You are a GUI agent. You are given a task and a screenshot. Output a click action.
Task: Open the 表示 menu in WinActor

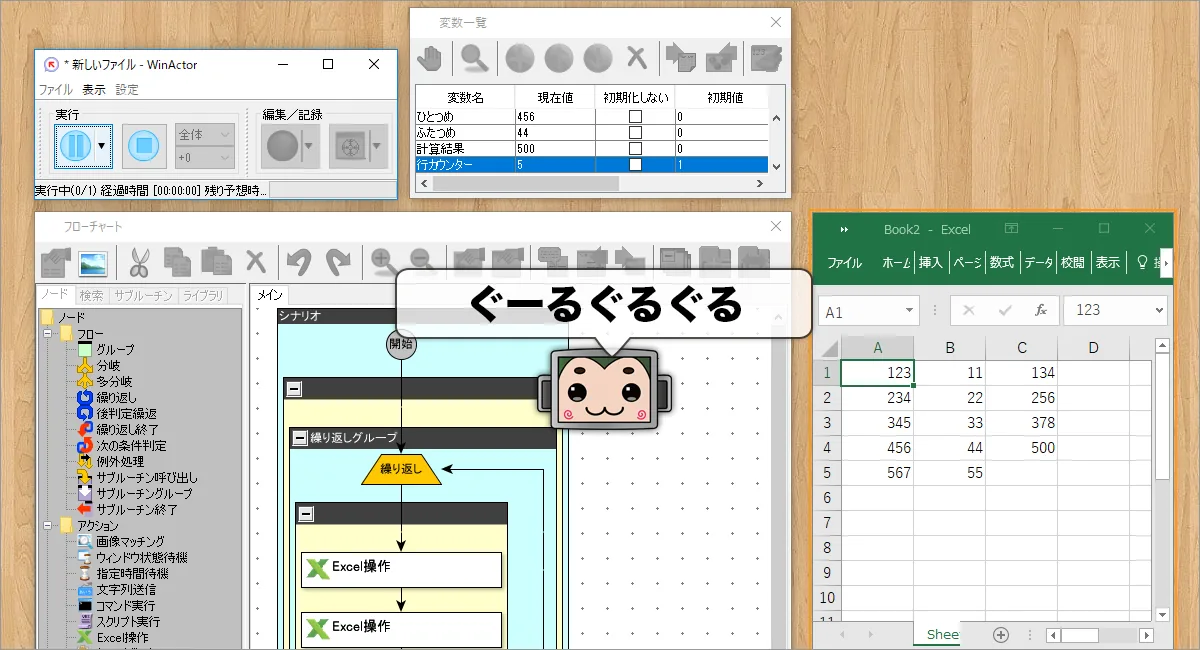tap(94, 90)
